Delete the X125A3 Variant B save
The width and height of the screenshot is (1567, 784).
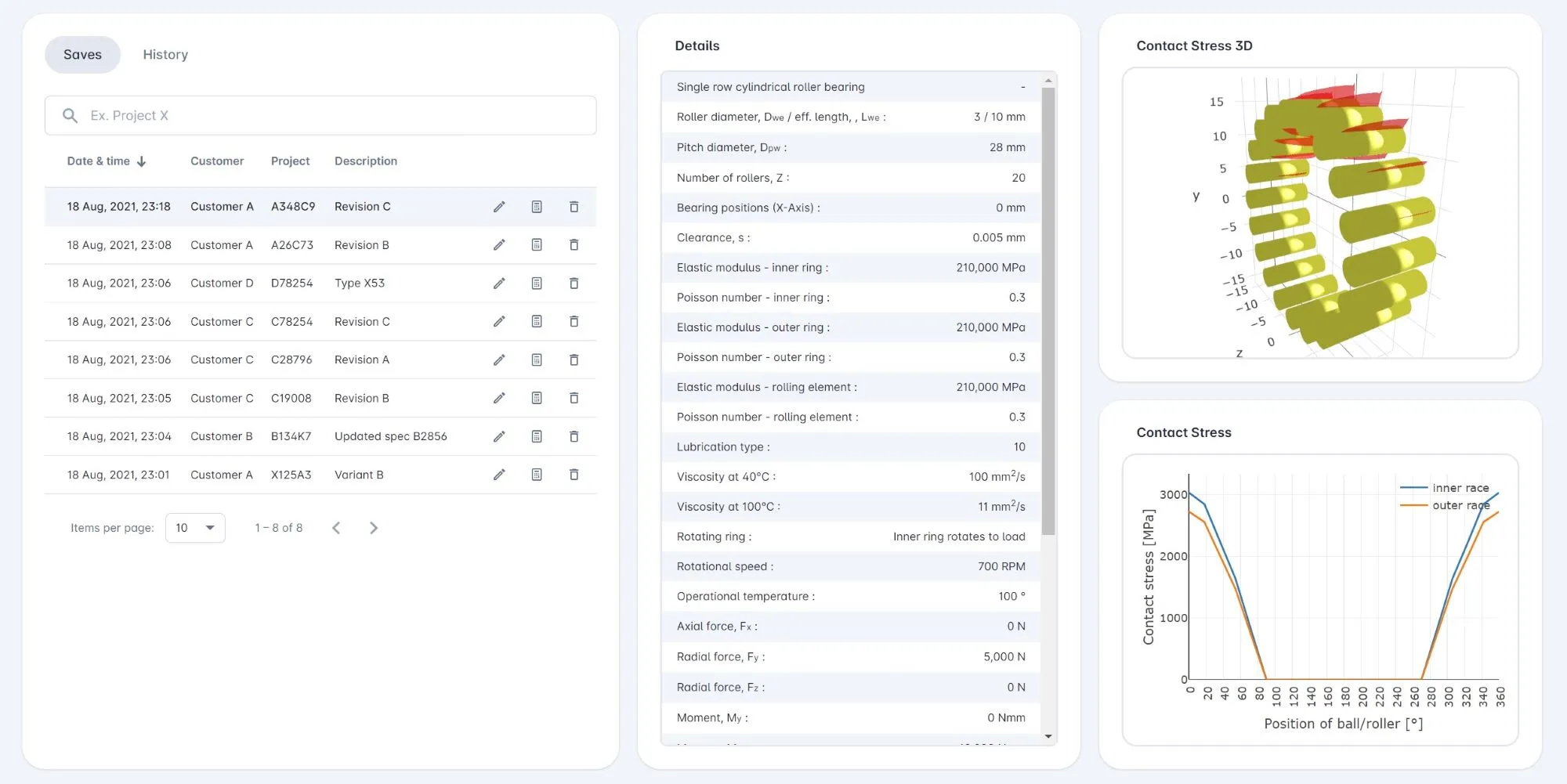click(x=574, y=475)
